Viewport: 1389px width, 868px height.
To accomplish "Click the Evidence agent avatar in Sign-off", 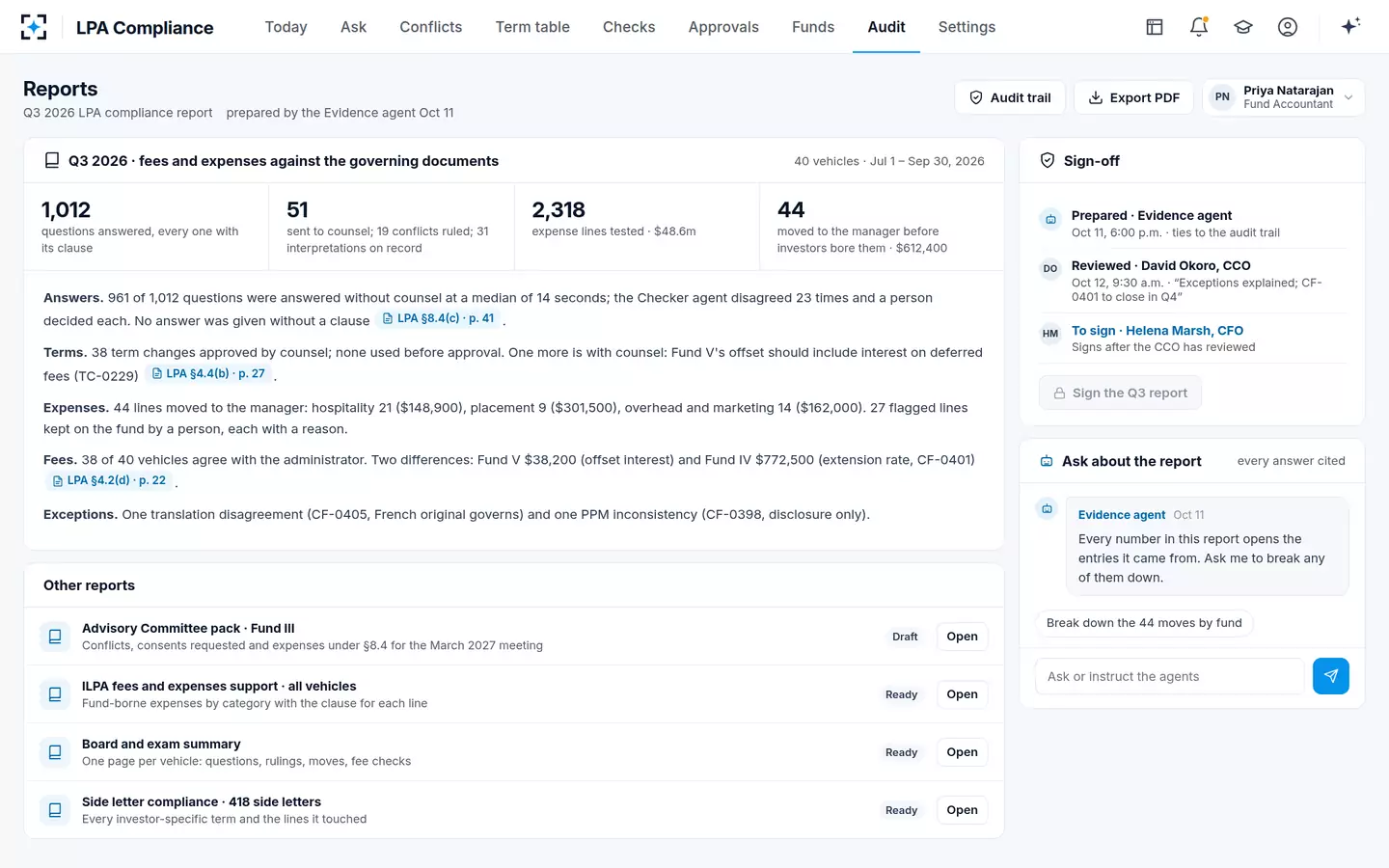I will [1050, 219].
